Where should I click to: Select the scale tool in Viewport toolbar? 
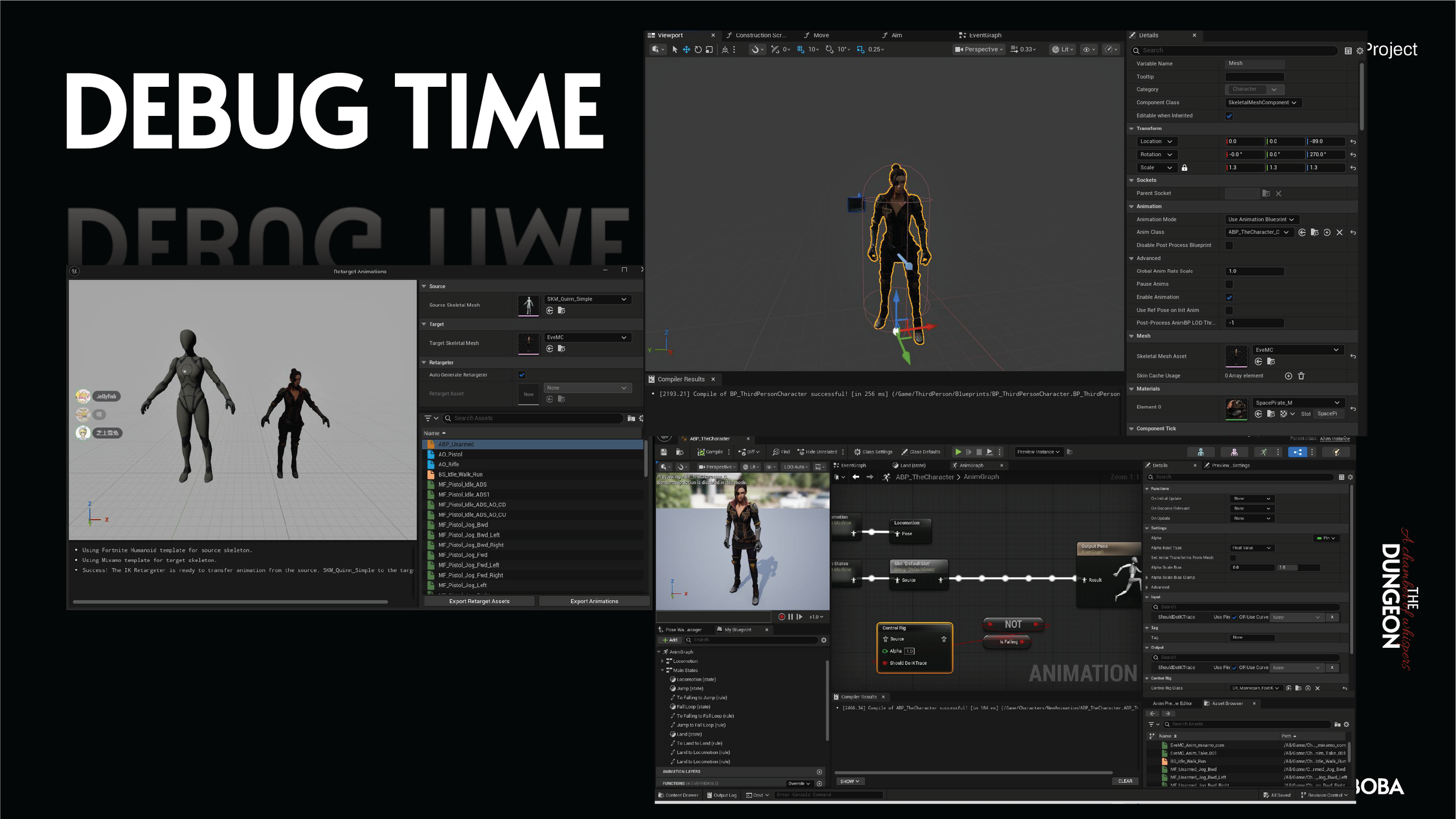[x=709, y=50]
